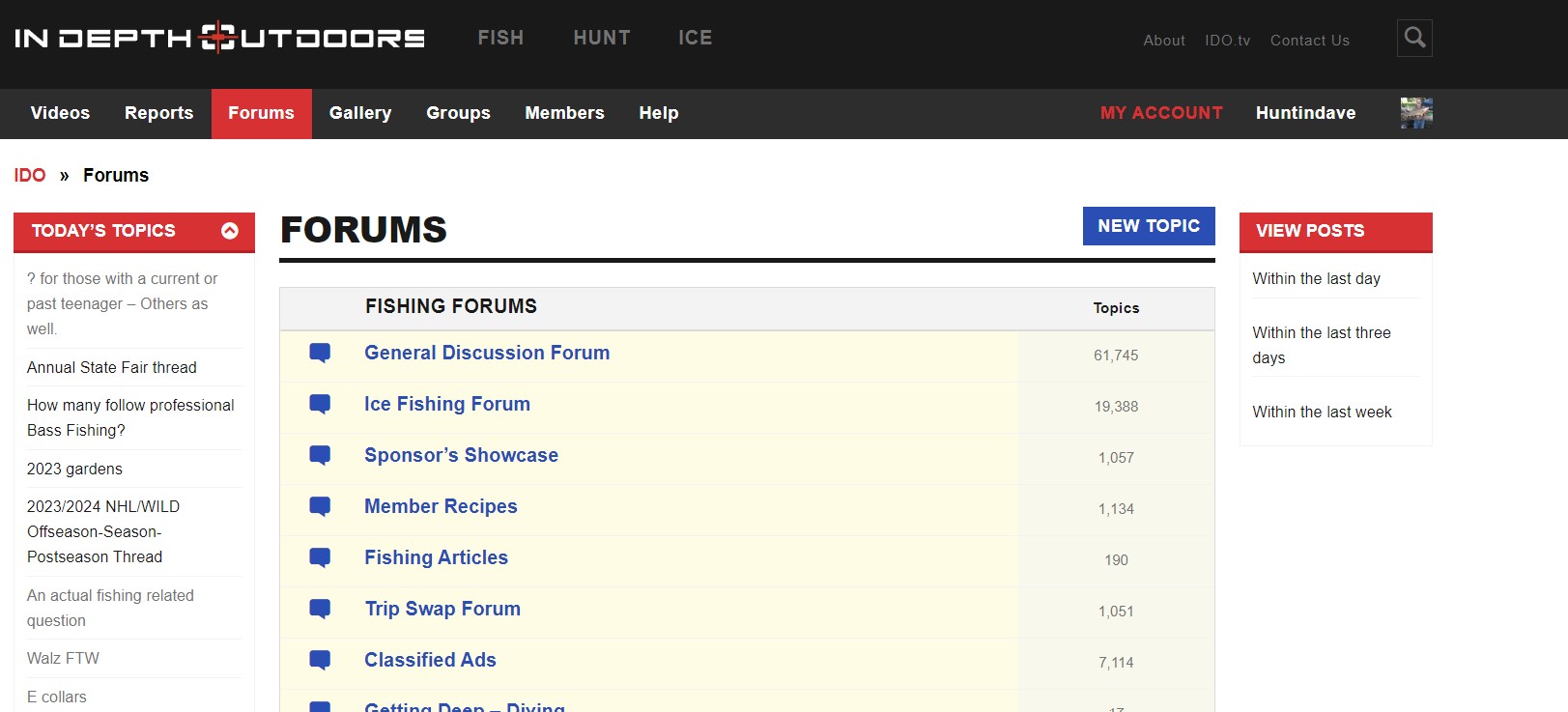
Task: Open the HUNT section
Action: [x=602, y=38]
